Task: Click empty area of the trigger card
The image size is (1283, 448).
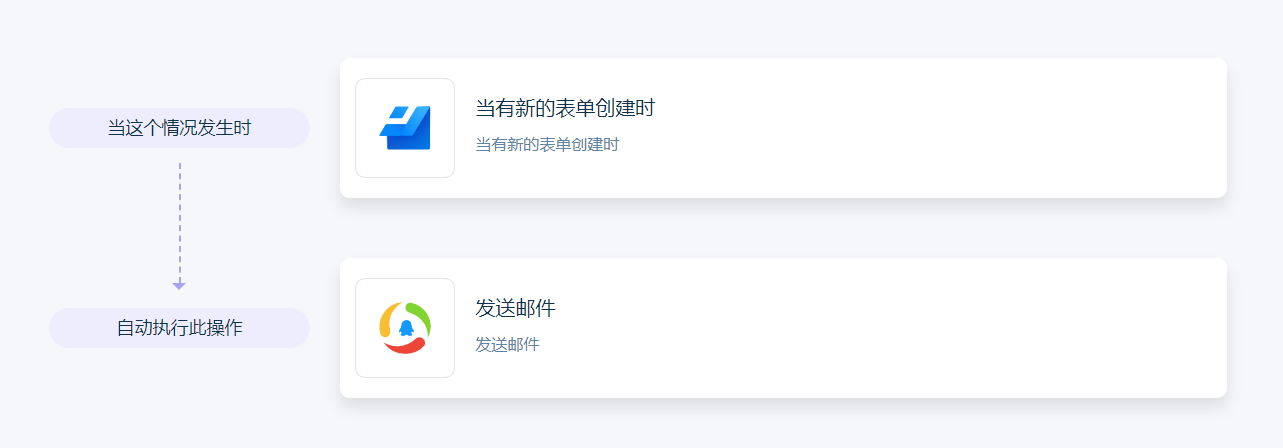Action: [x=930, y=128]
